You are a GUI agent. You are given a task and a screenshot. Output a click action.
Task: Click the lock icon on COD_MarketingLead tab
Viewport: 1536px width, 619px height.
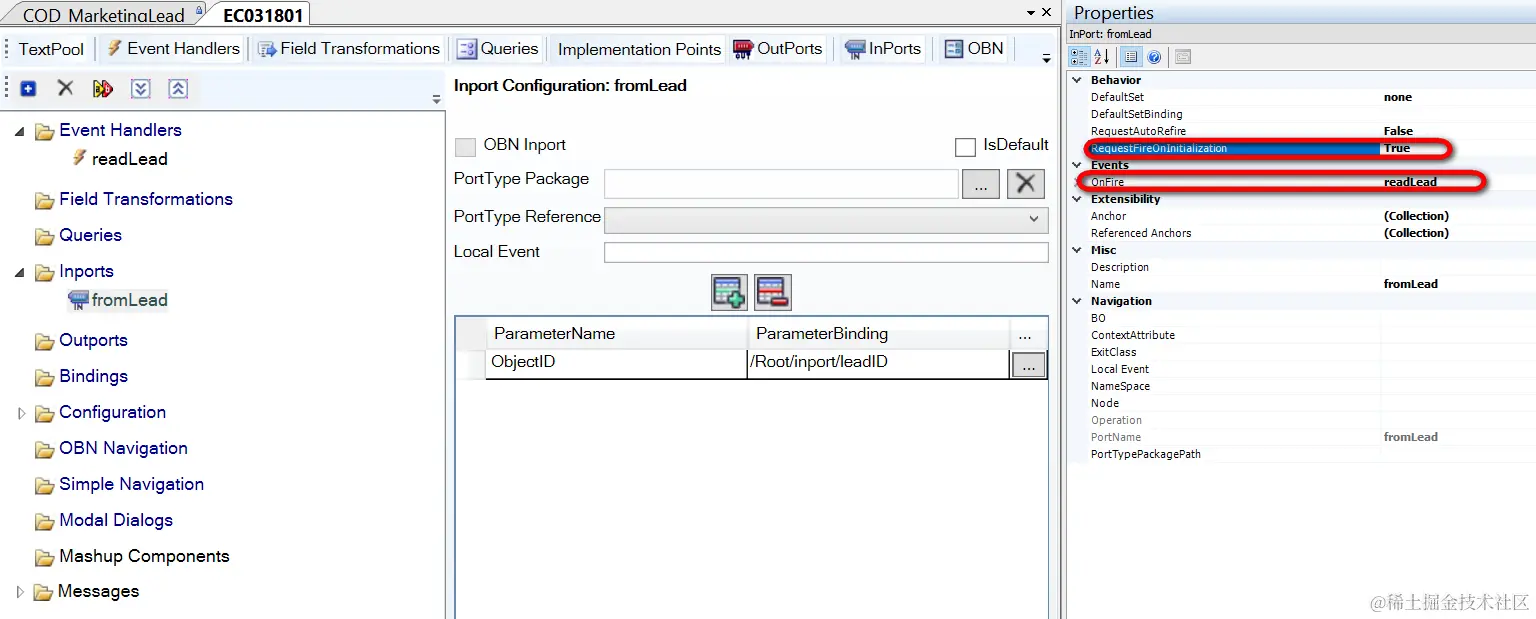tap(199, 11)
